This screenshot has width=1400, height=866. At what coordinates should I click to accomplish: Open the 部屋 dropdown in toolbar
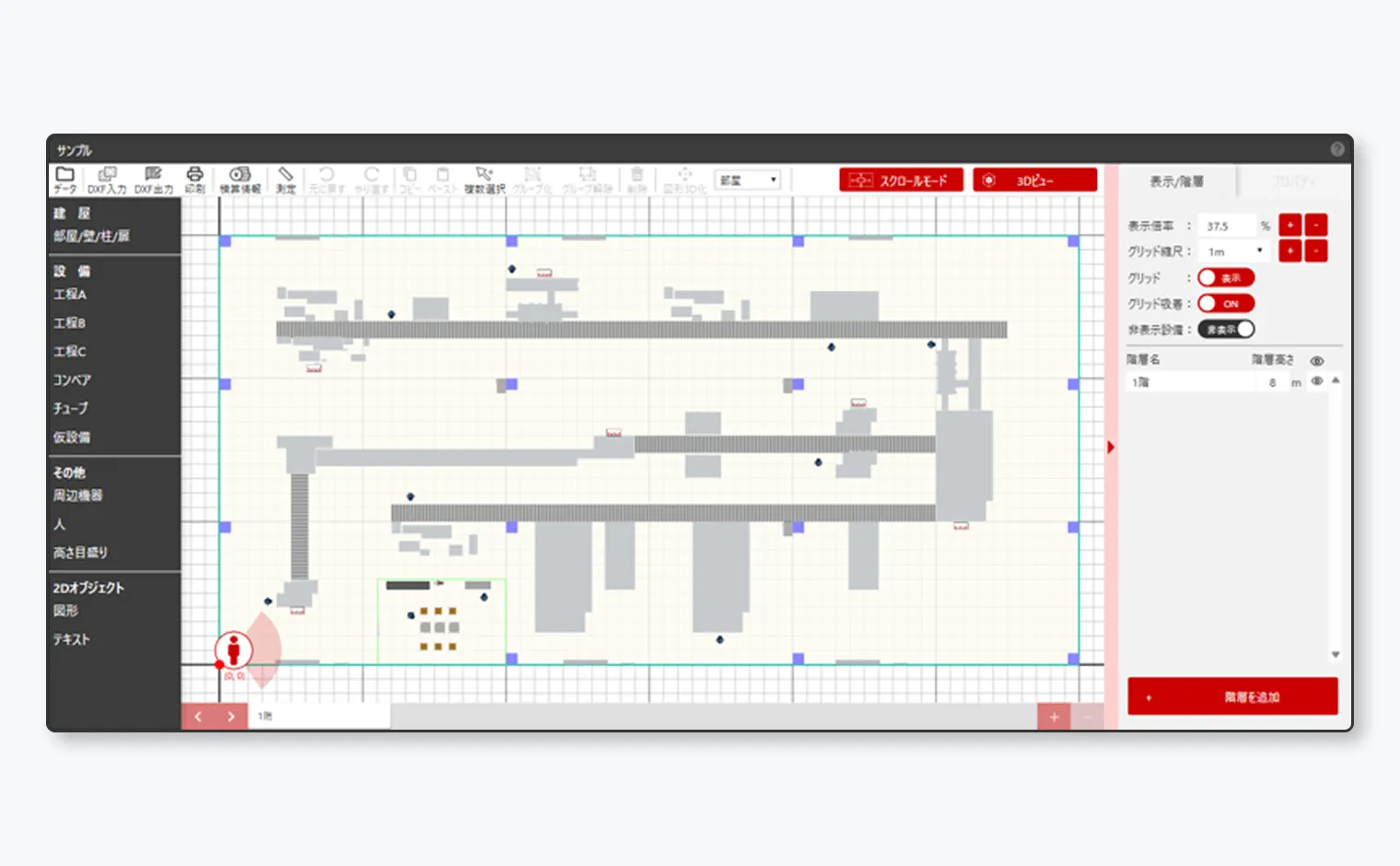(748, 180)
